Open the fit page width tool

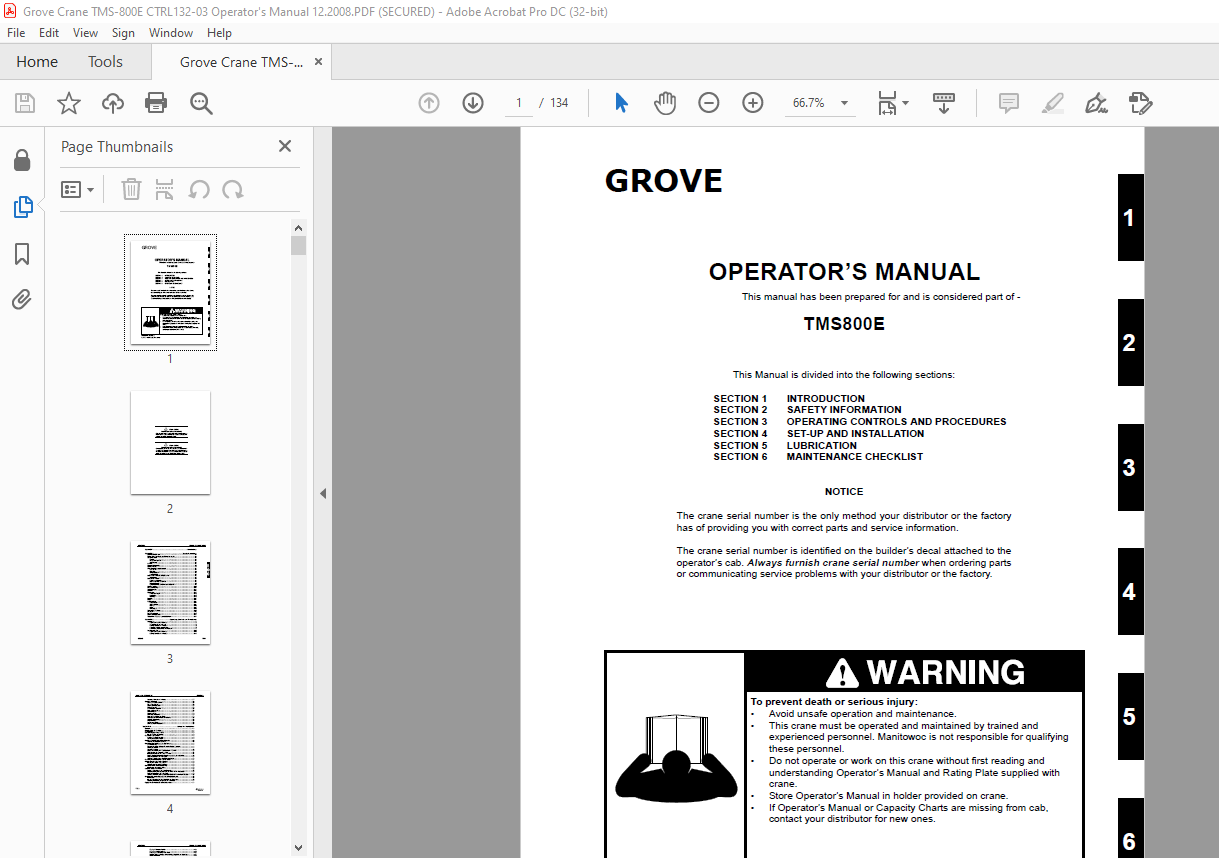click(887, 103)
